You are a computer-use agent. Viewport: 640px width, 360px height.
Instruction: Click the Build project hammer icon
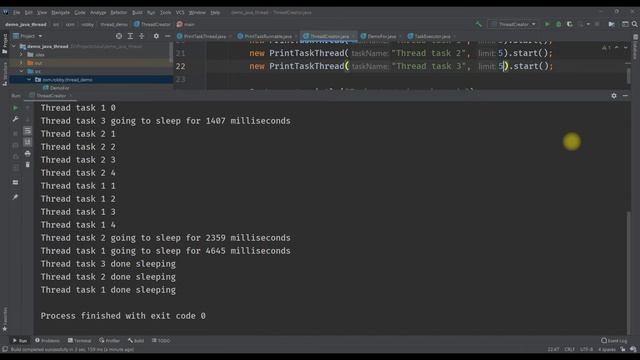(x=478, y=24)
